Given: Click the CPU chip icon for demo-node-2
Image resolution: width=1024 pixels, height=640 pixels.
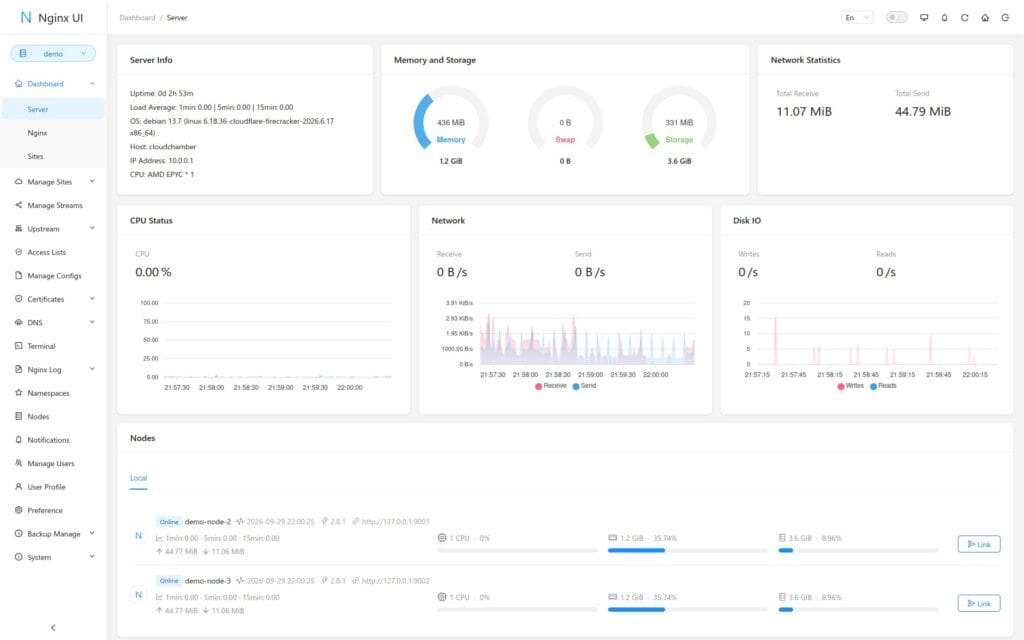Looking at the screenshot, I should click(441, 538).
